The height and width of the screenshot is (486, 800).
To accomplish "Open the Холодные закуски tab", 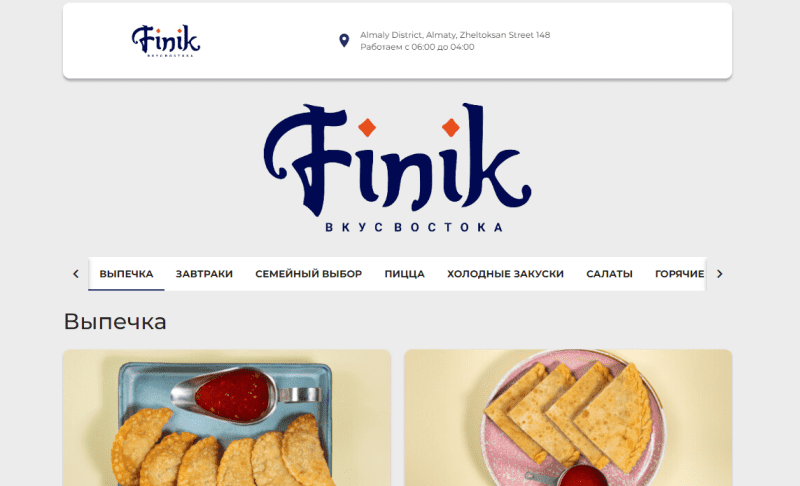I will click(x=506, y=274).
